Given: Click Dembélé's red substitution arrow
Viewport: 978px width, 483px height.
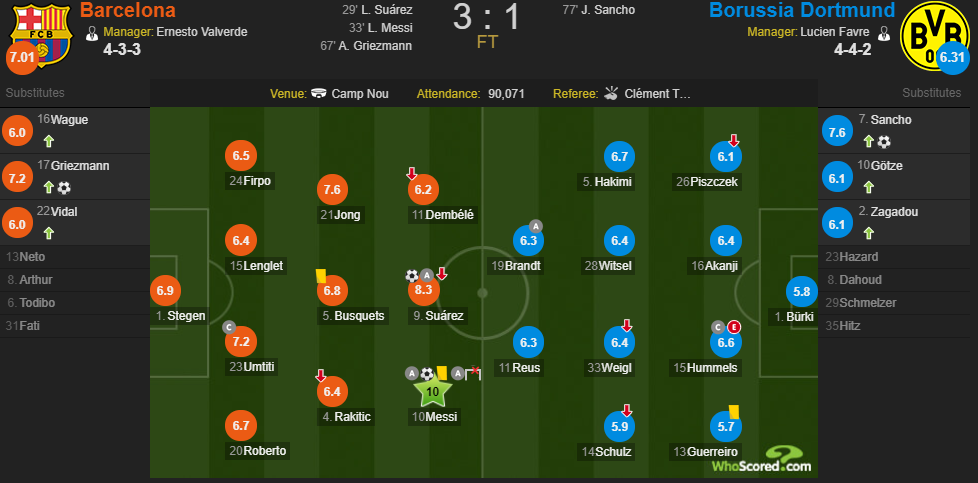Looking at the screenshot, I should (x=411, y=173).
